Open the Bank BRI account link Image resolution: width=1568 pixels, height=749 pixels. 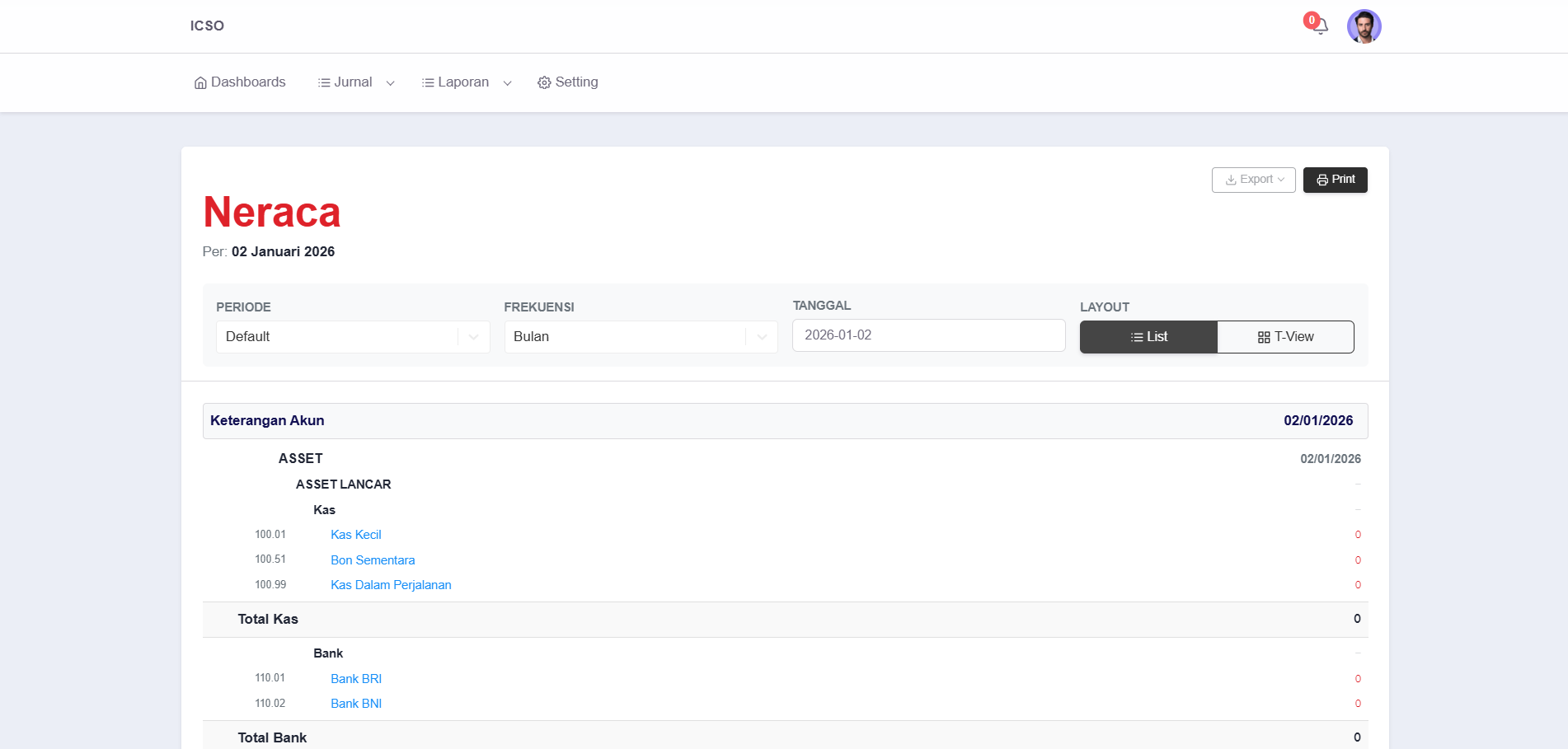coord(355,679)
